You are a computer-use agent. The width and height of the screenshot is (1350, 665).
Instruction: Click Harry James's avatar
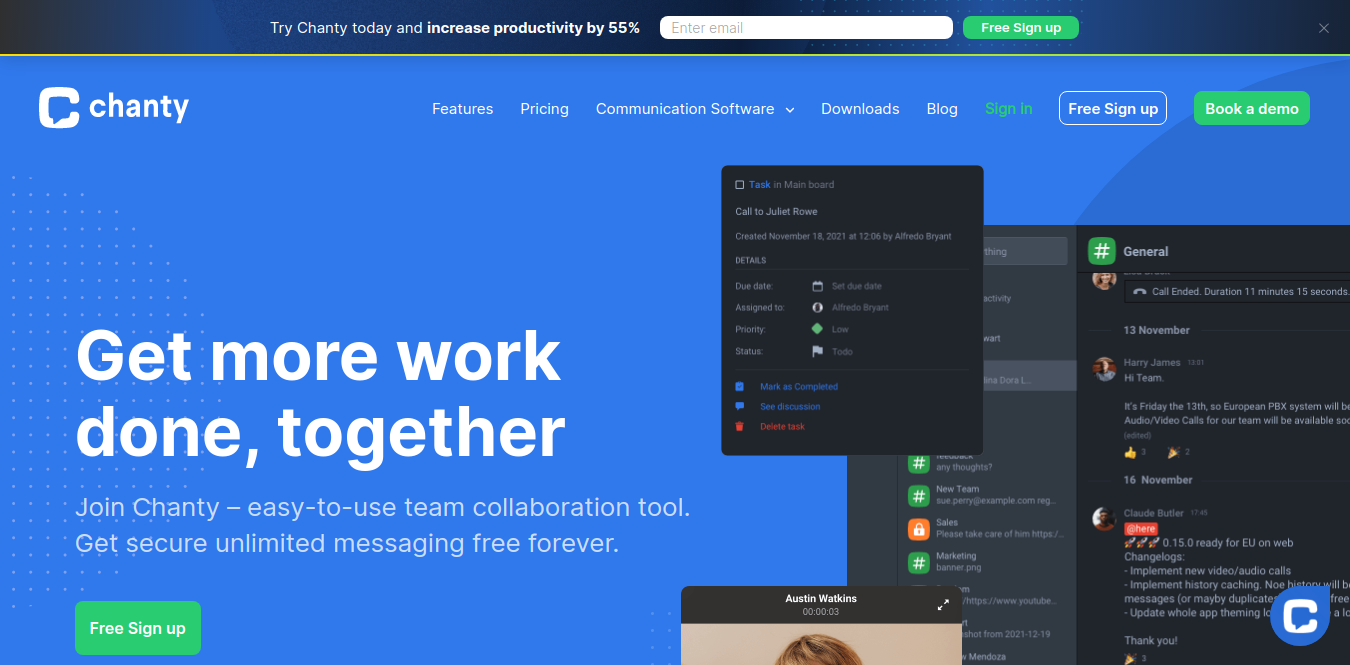click(x=1104, y=369)
